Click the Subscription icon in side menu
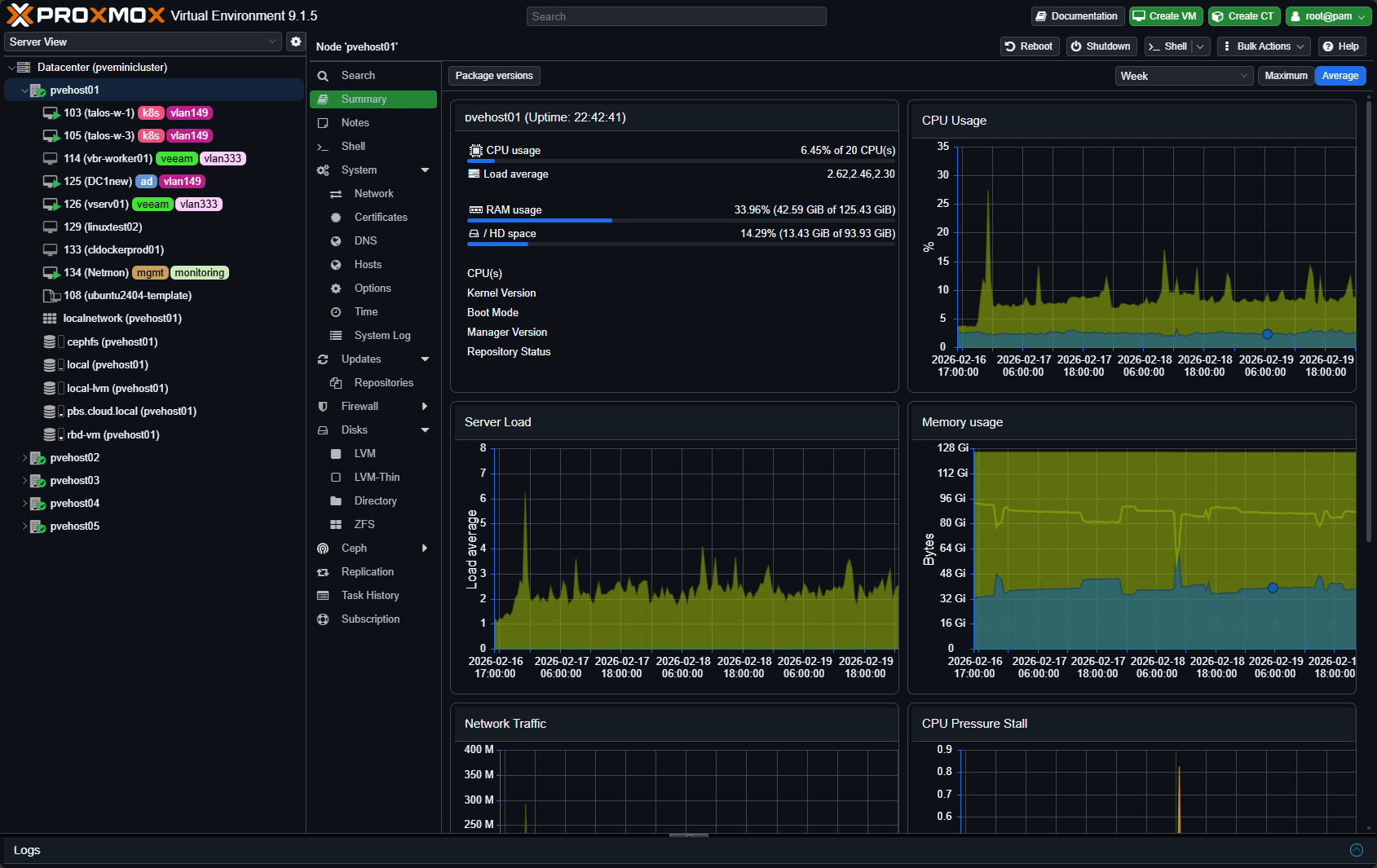This screenshot has width=1377, height=868. [323, 619]
